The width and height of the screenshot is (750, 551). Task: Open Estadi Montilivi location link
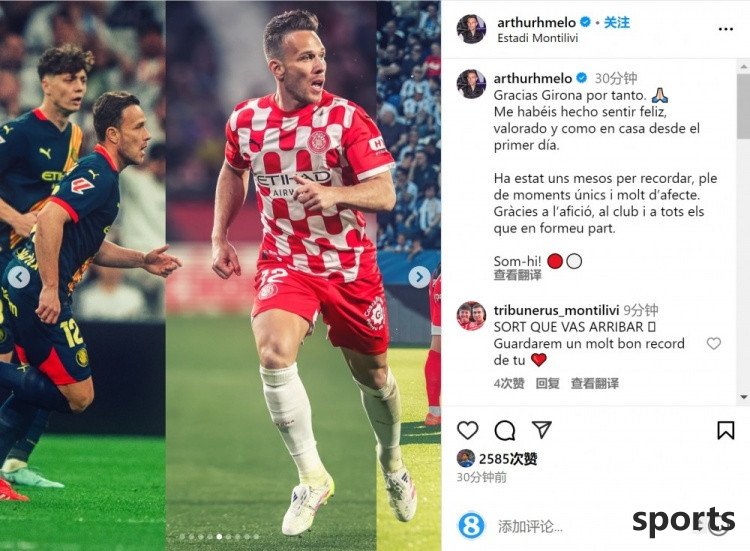point(537,38)
